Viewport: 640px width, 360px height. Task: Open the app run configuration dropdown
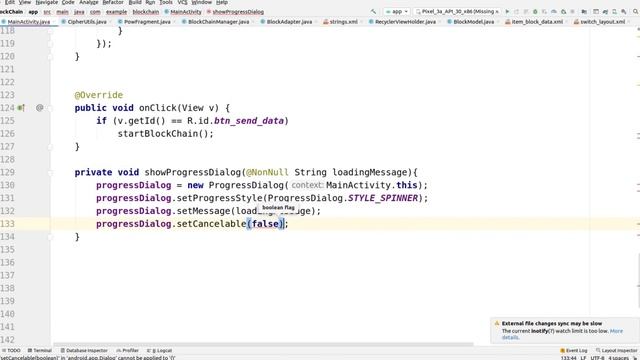click(x=397, y=12)
